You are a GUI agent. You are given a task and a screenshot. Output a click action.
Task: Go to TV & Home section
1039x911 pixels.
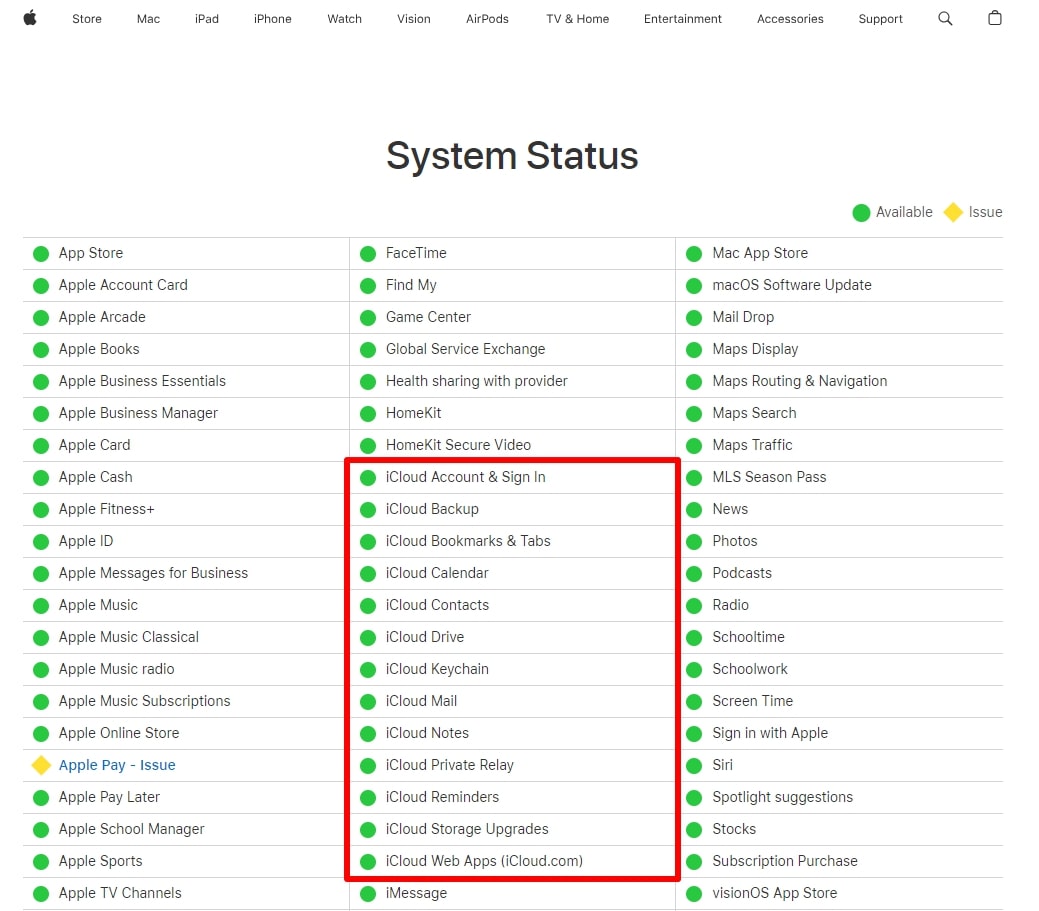(577, 19)
